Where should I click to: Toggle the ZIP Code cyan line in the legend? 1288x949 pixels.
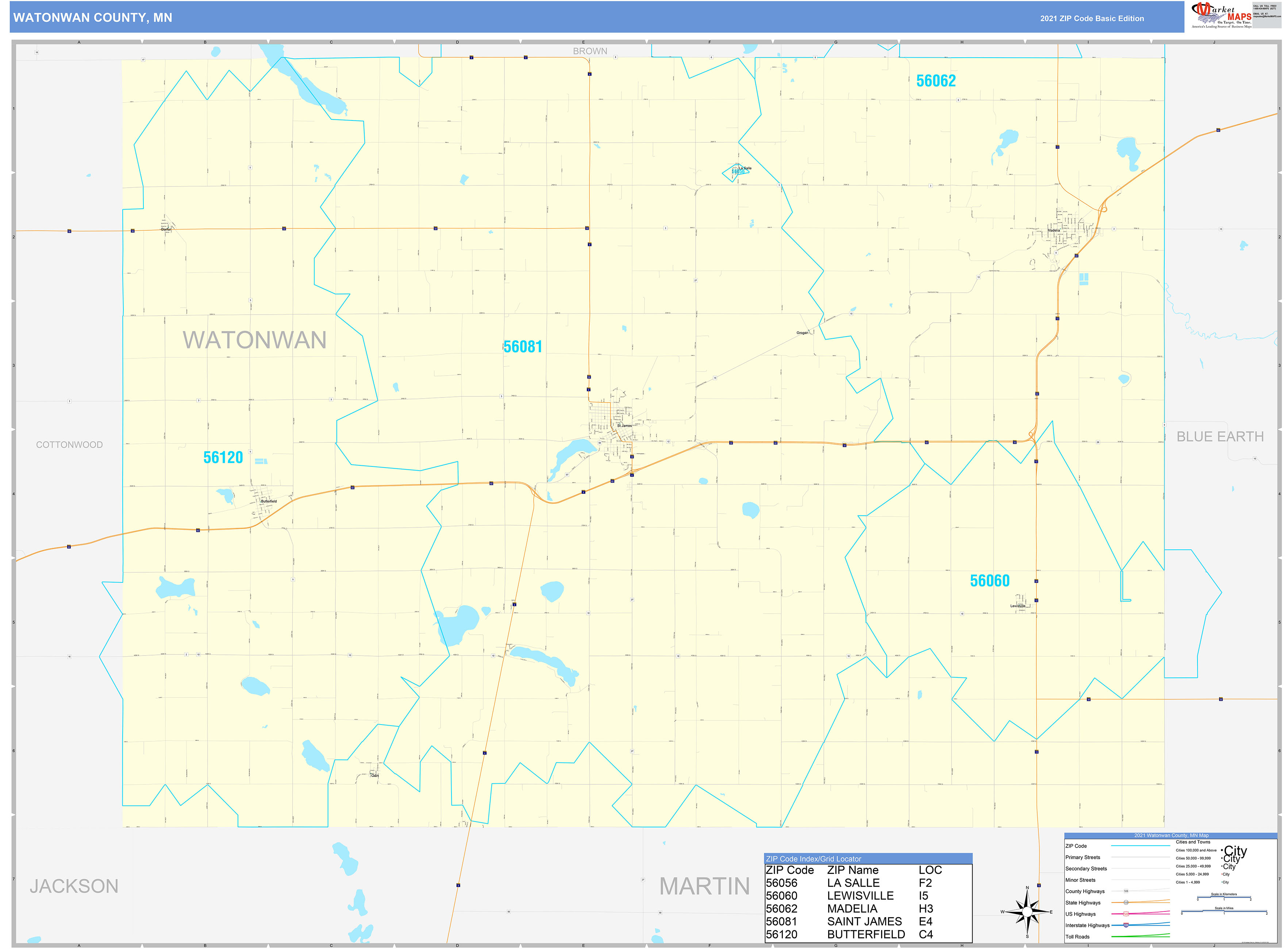tap(1140, 846)
